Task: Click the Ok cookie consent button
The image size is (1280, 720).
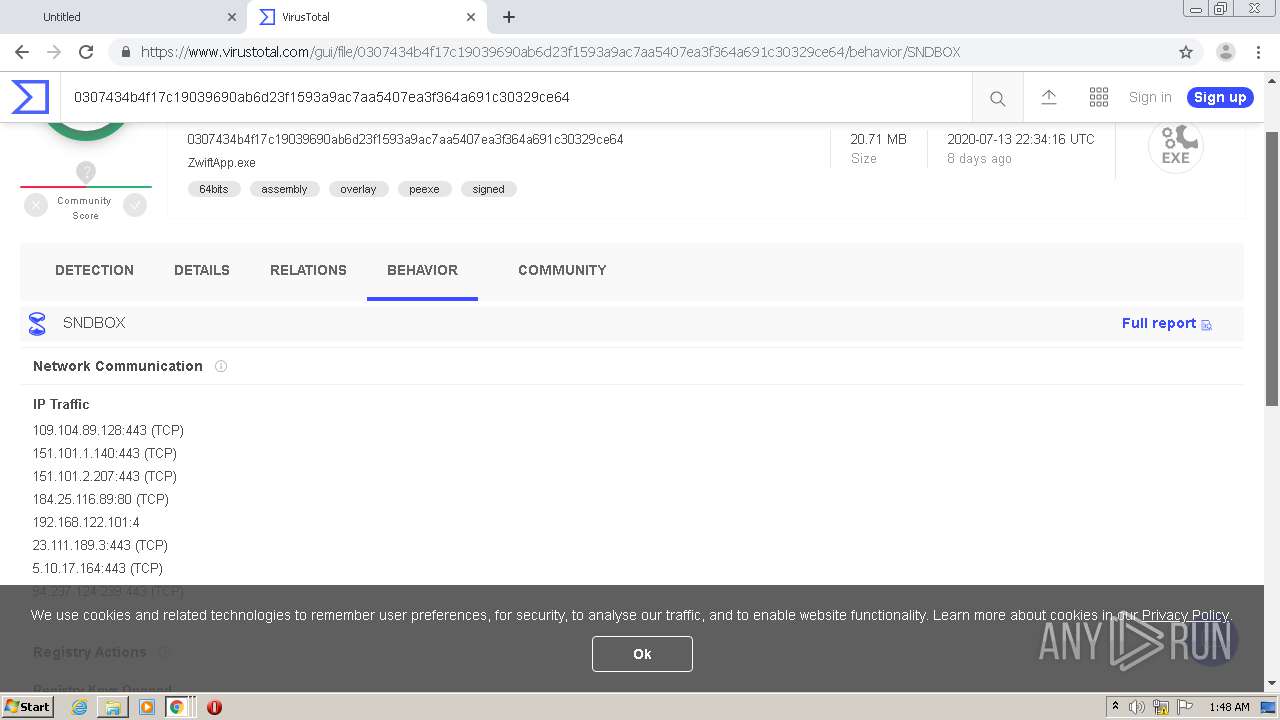Action: (x=642, y=654)
